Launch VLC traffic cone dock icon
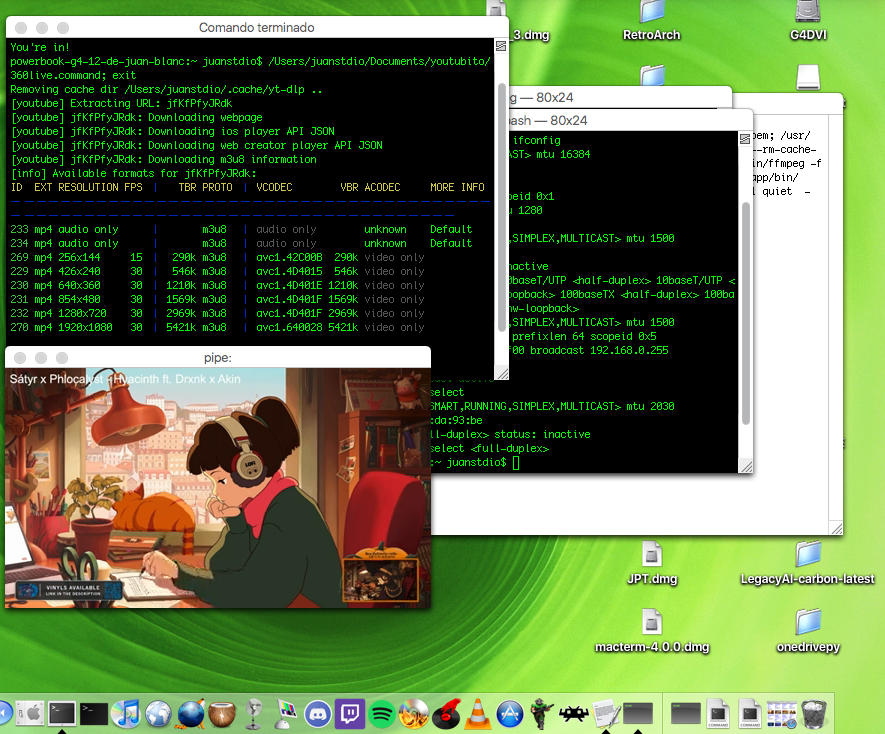This screenshot has width=885, height=734. pyautogui.click(x=477, y=713)
